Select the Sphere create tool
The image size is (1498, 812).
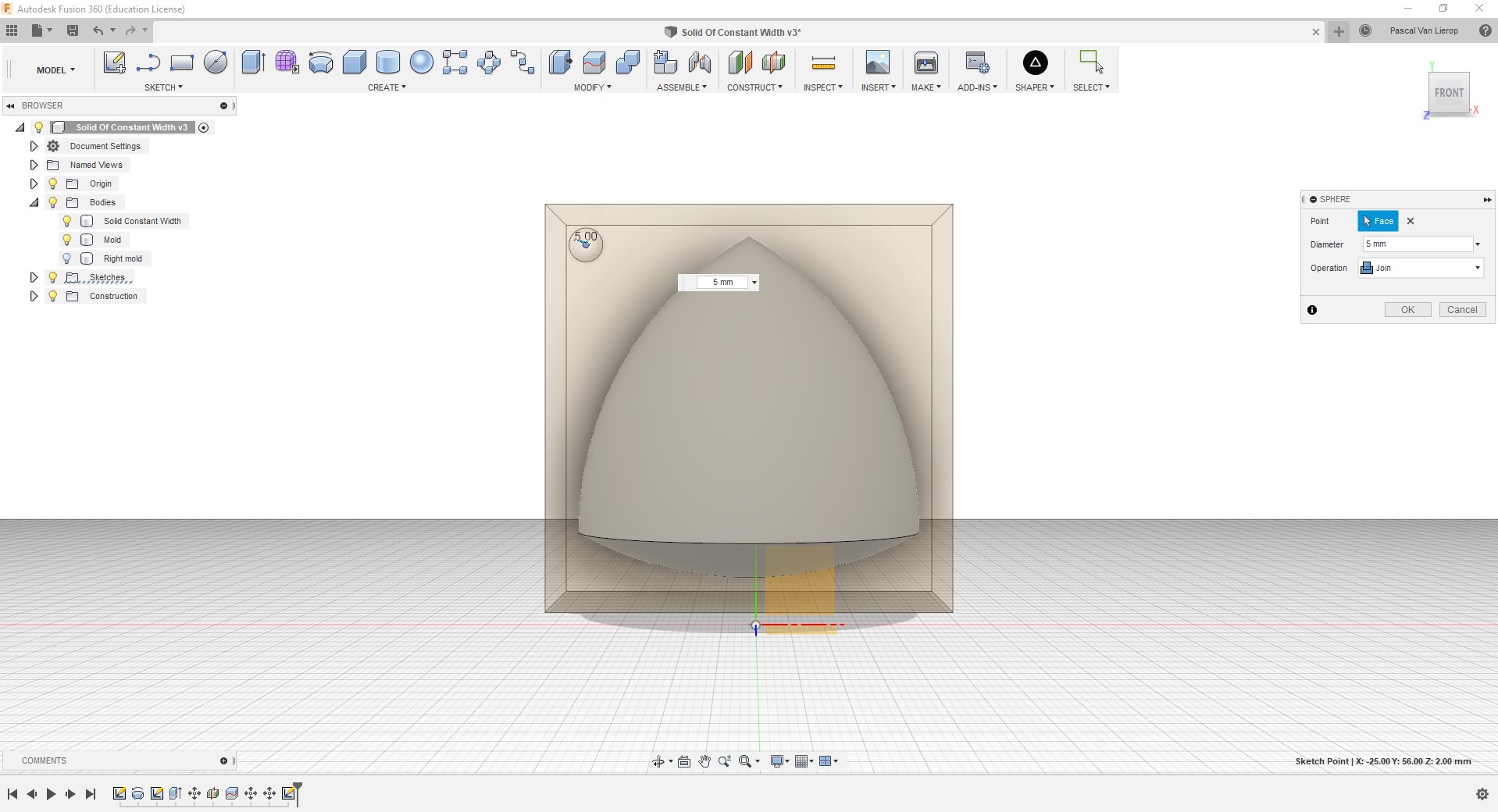coord(421,63)
